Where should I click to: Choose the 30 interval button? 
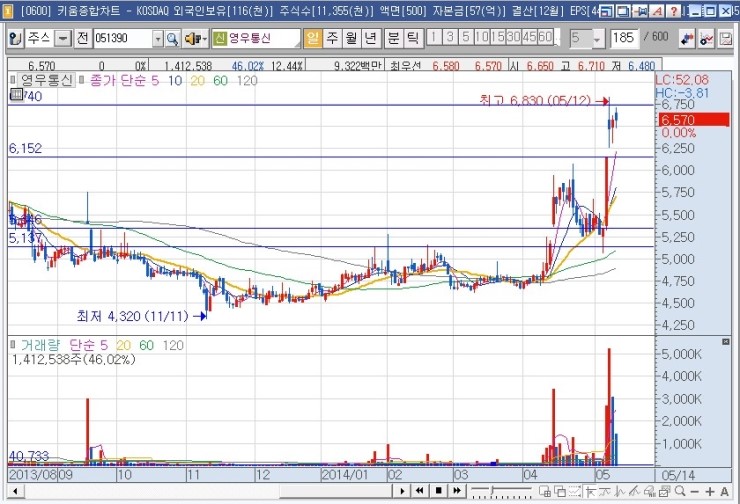coord(513,37)
